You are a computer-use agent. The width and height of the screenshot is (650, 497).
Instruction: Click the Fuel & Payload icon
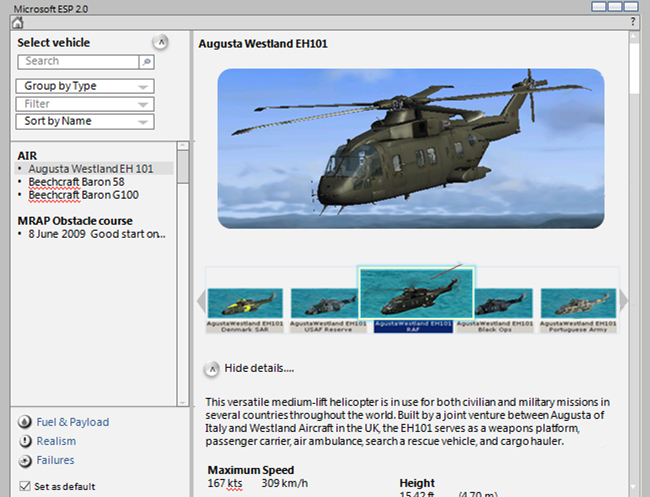pos(25,422)
